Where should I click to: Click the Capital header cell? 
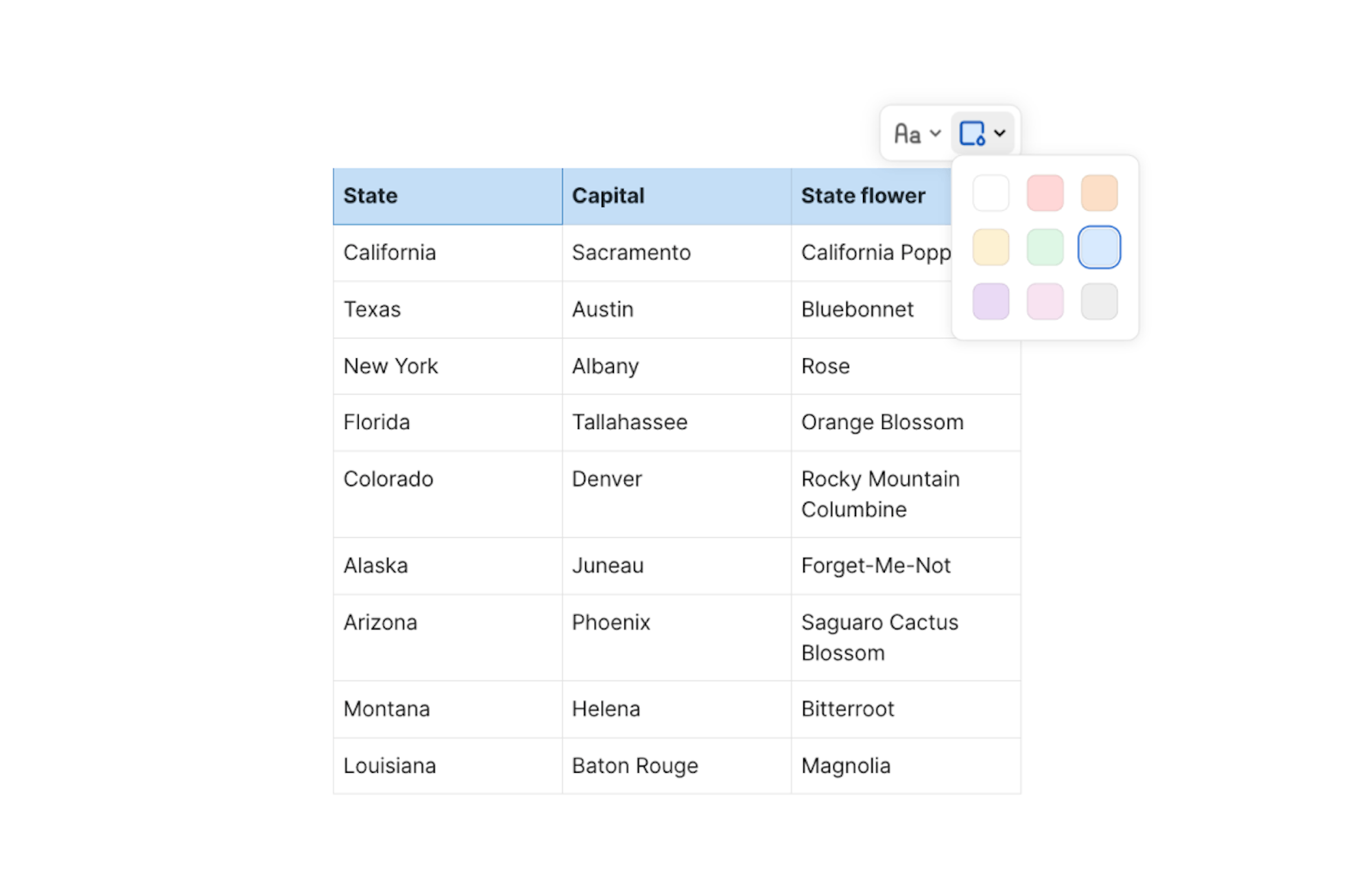click(676, 196)
